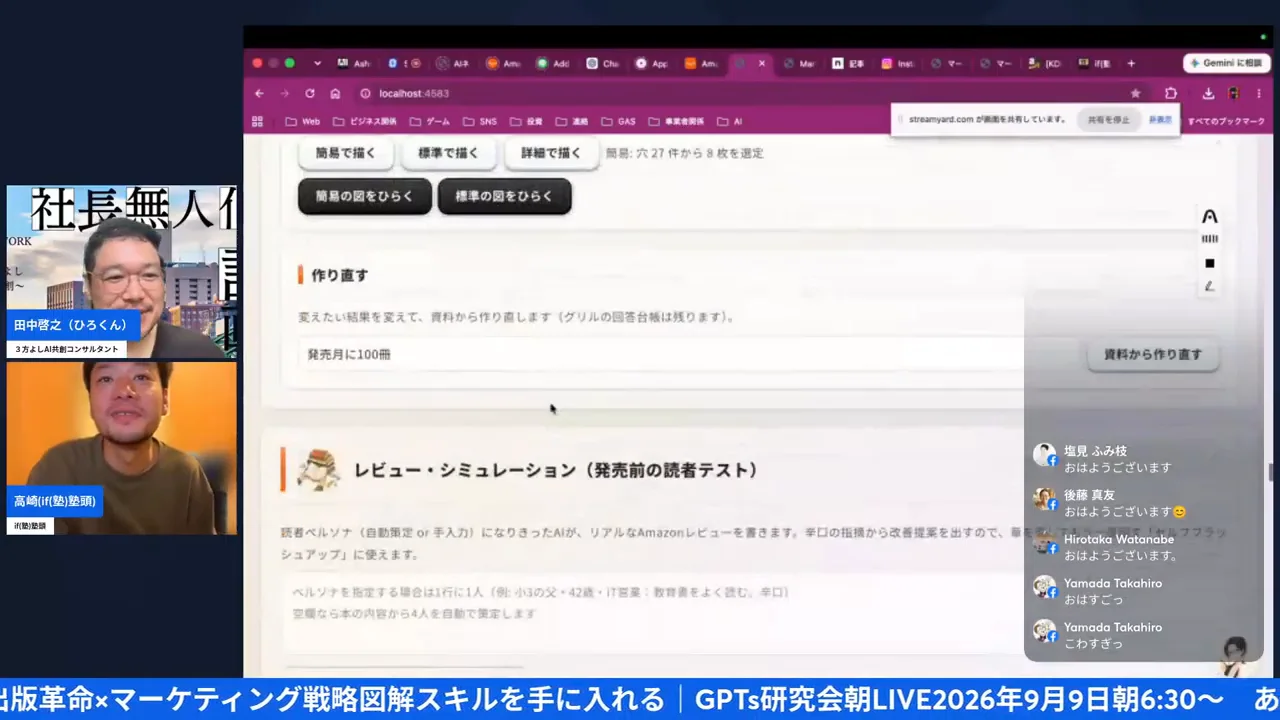This screenshot has height=720, width=1280.
Task: Select the pencil tool in floating toolbar
Action: point(1210,286)
